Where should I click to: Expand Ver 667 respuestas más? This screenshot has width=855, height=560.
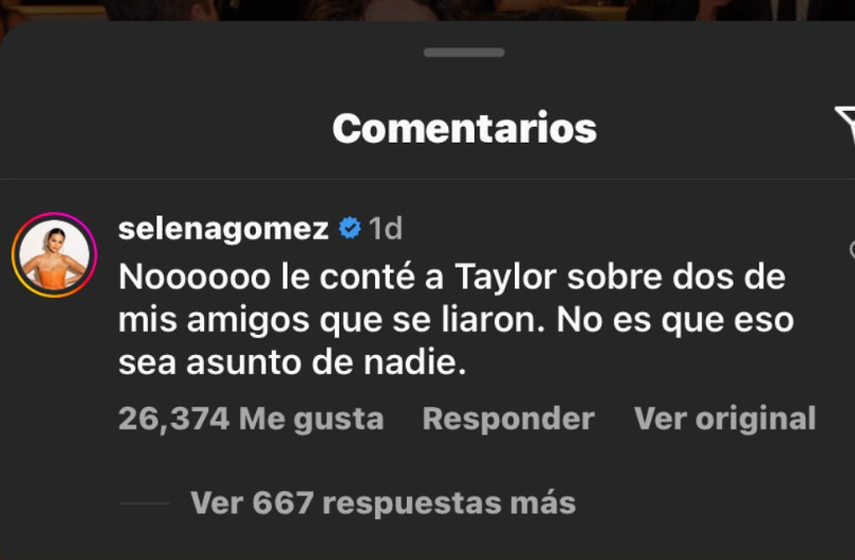coord(383,503)
